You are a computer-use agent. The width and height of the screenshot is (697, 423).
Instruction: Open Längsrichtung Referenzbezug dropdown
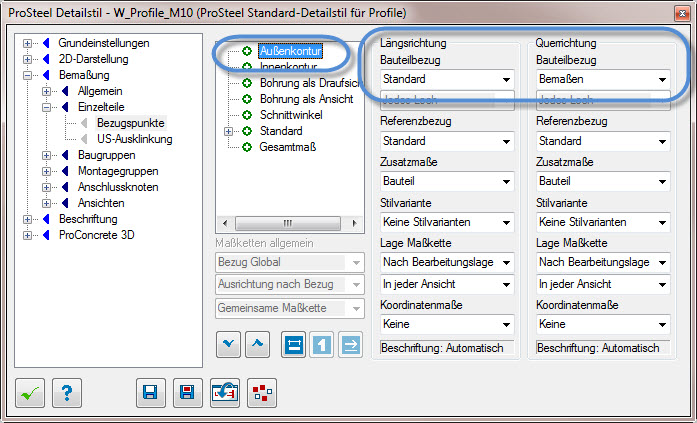pyautogui.click(x=447, y=141)
